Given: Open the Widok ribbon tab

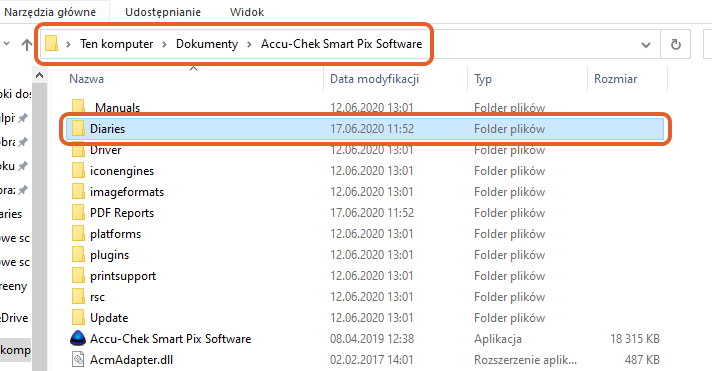Looking at the screenshot, I should click(247, 12).
